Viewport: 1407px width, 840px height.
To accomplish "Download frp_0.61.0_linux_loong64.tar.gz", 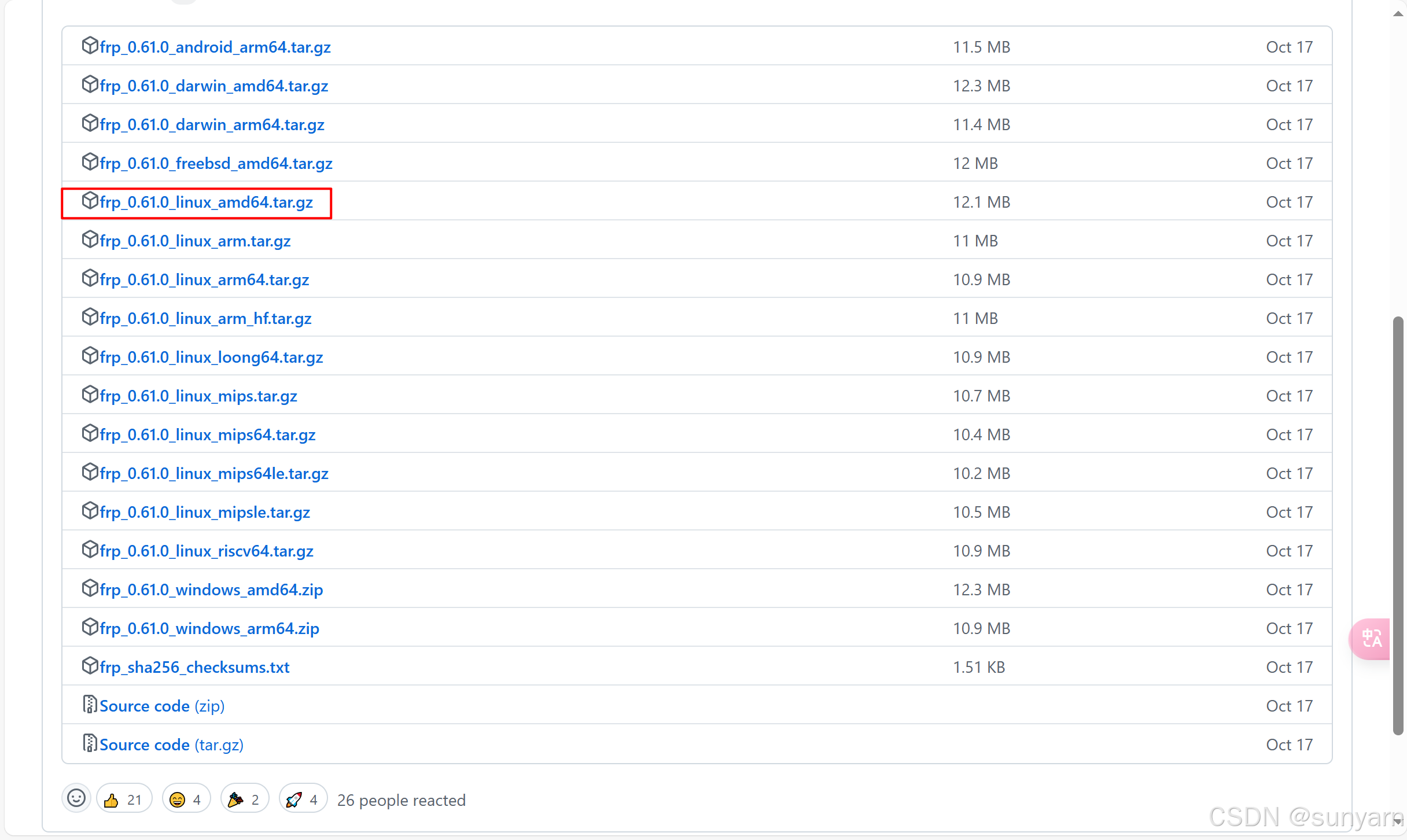I will pyautogui.click(x=211, y=358).
